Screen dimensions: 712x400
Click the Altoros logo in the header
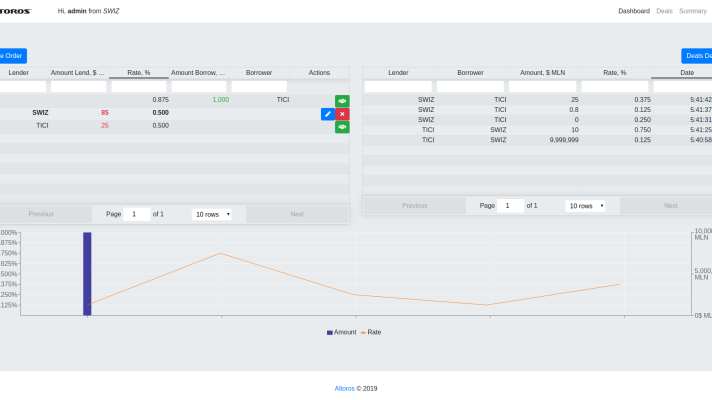(15, 11)
